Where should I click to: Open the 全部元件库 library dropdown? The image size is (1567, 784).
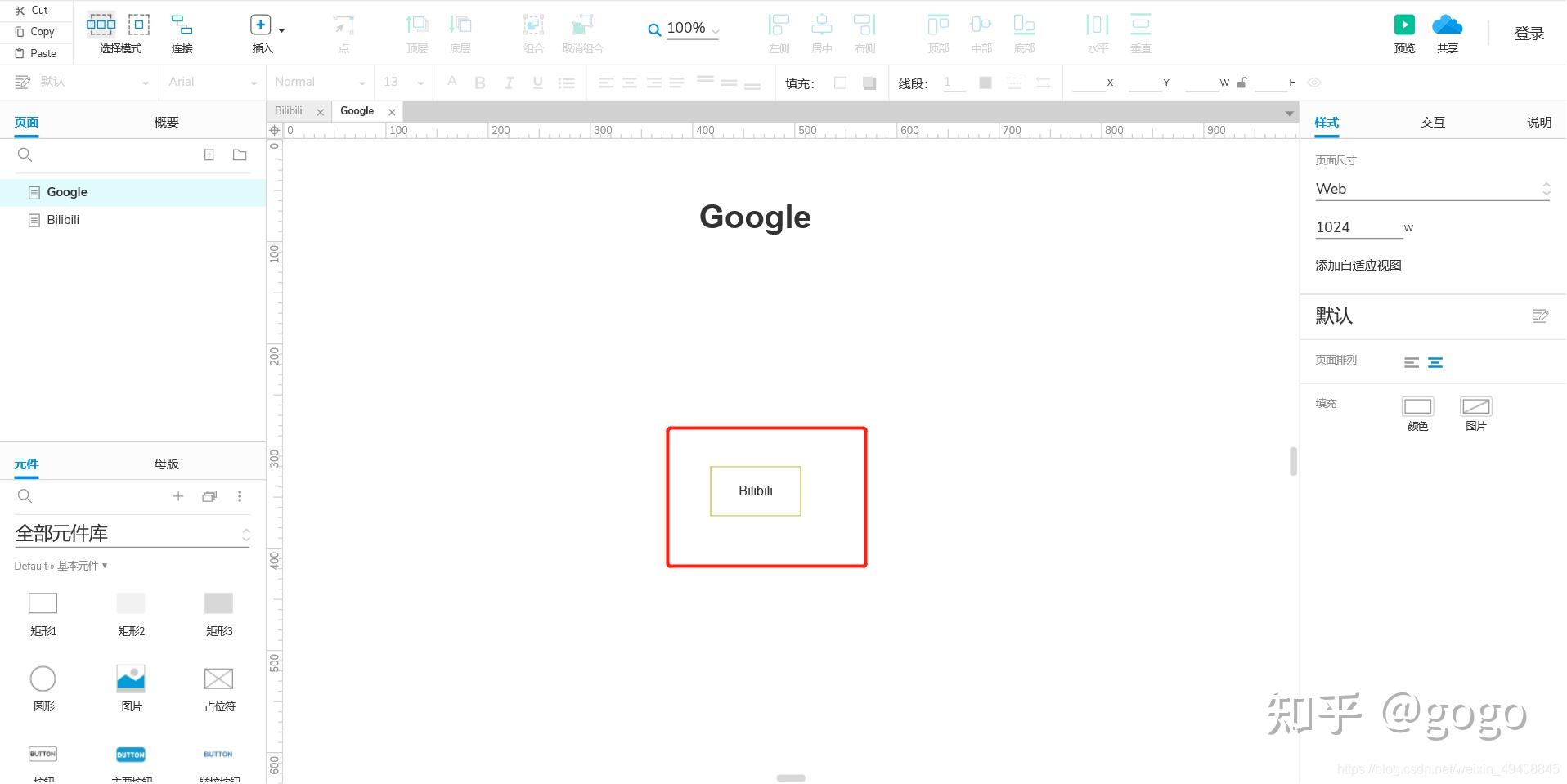pos(132,534)
